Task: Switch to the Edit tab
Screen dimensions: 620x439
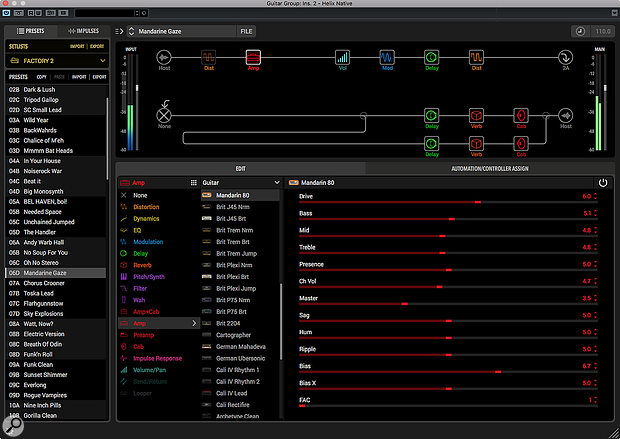Action: 240,168
